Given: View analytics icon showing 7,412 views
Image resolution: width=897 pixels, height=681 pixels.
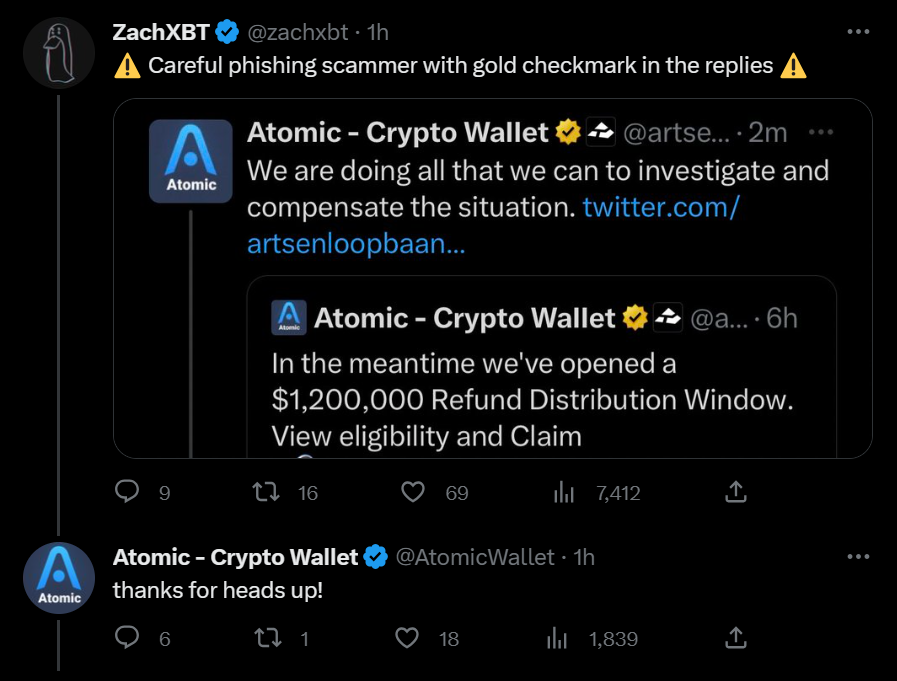Looking at the screenshot, I should (x=565, y=491).
